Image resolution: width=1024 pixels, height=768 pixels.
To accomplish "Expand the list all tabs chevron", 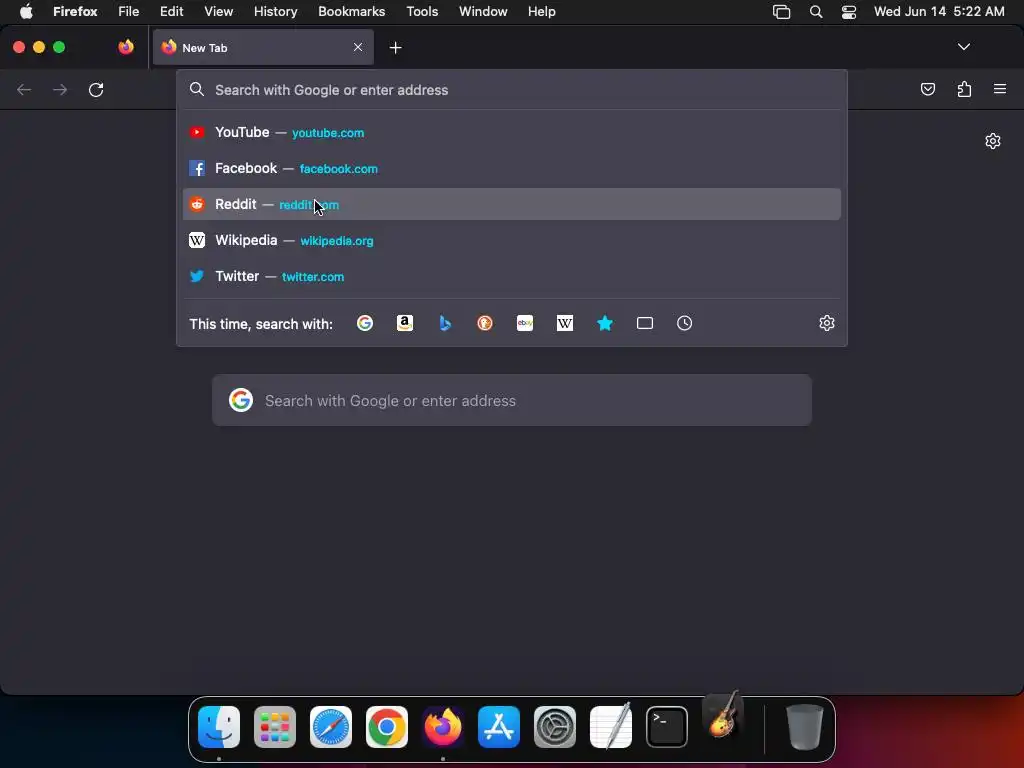I will point(964,47).
